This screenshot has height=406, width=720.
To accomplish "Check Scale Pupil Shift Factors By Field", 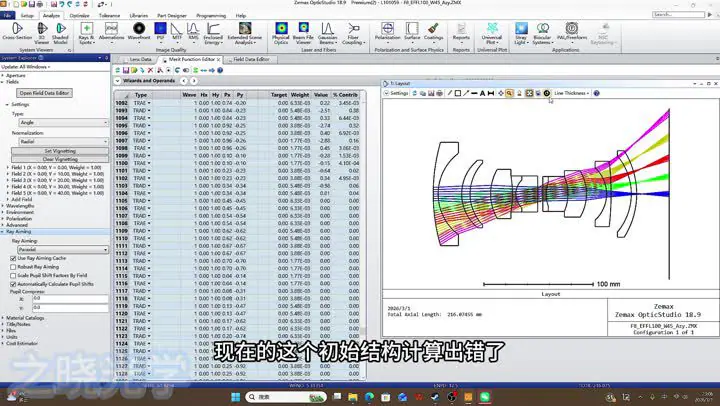I will point(13,276).
